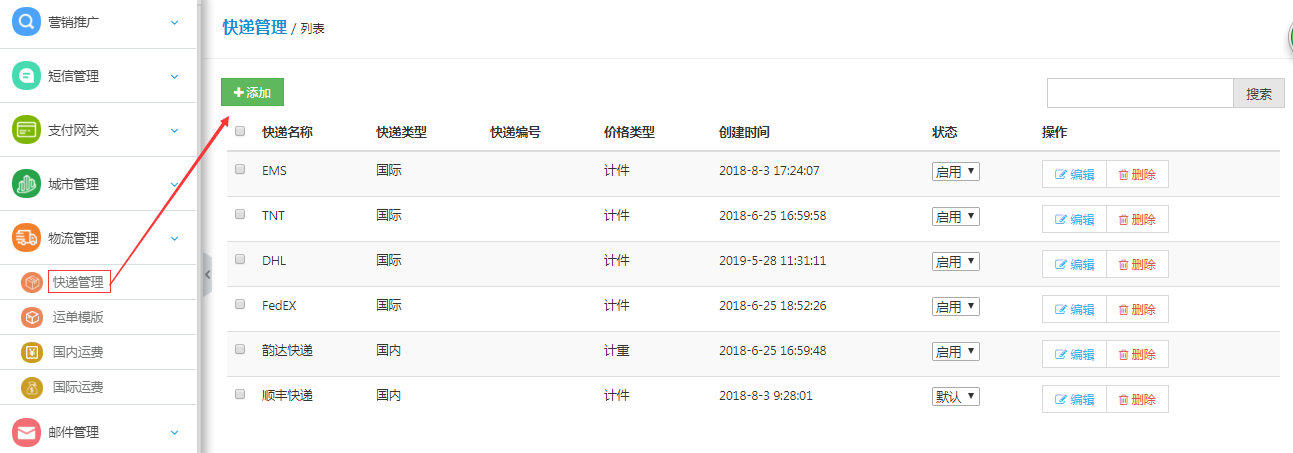Screen dimensions: 1293x453
Task: Click the green 添加 button
Action: pos(252,92)
